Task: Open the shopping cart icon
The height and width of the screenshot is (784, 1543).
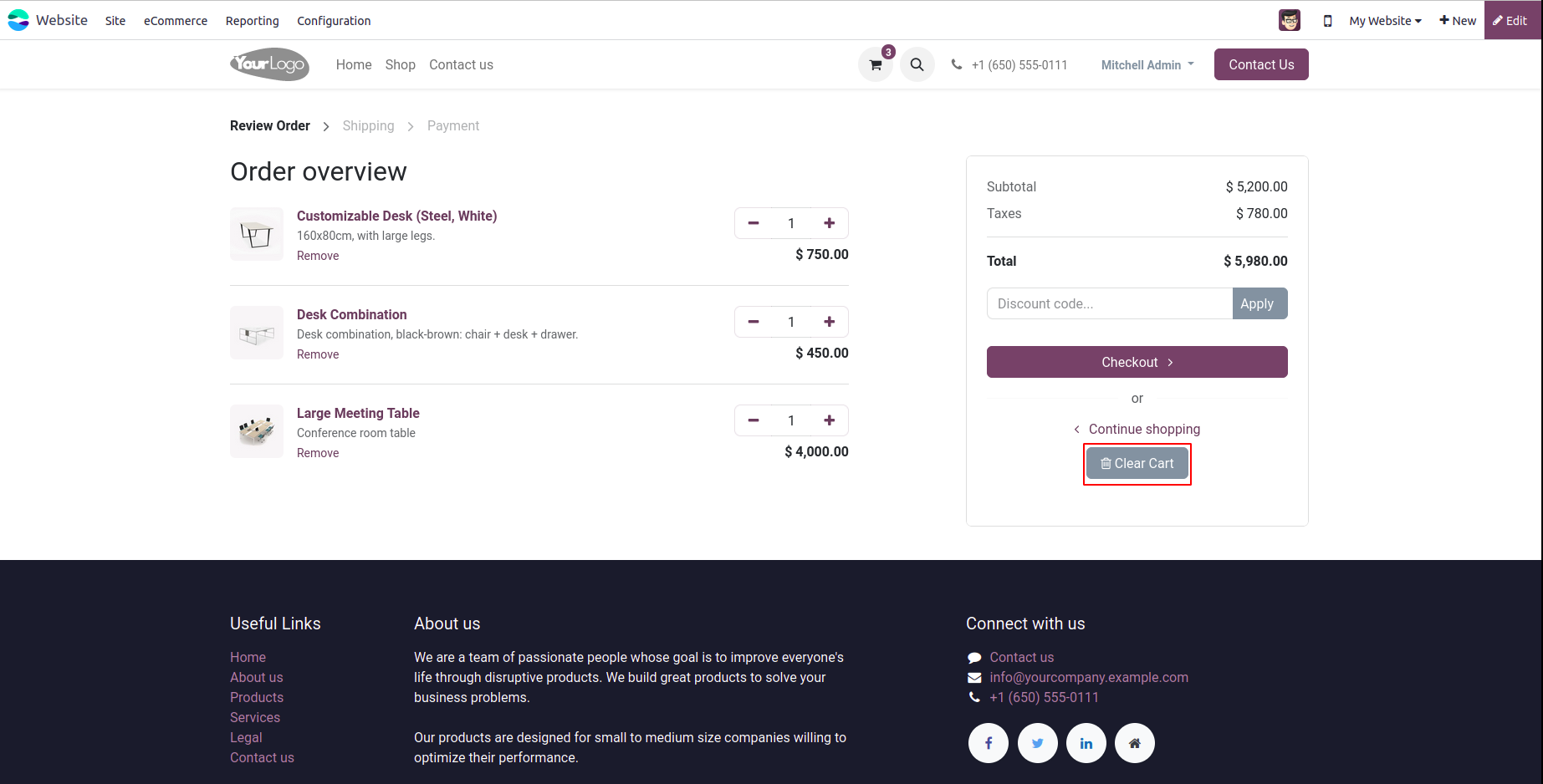Action: [x=876, y=65]
